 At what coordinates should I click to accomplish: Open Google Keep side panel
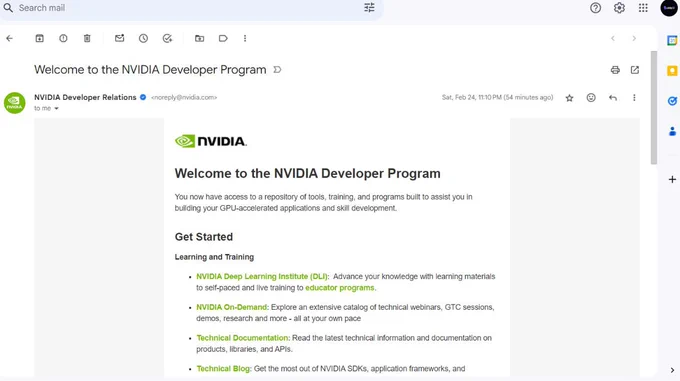[672, 71]
